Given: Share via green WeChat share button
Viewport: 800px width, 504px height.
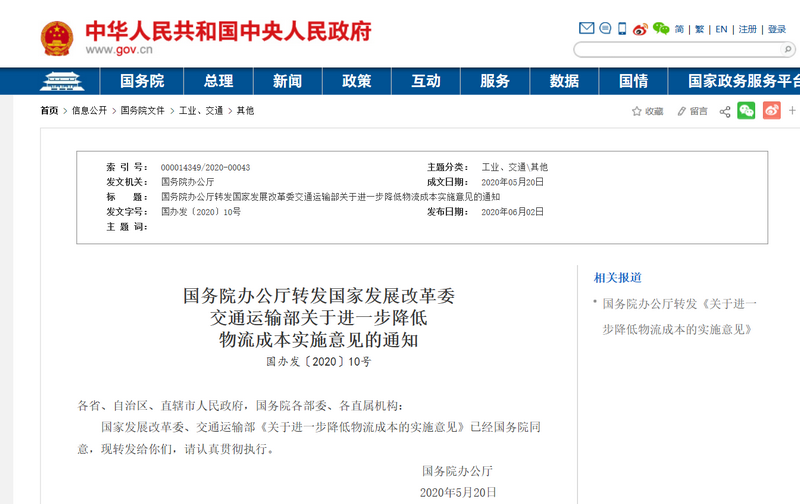Looking at the screenshot, I should [x=746, y=111].
